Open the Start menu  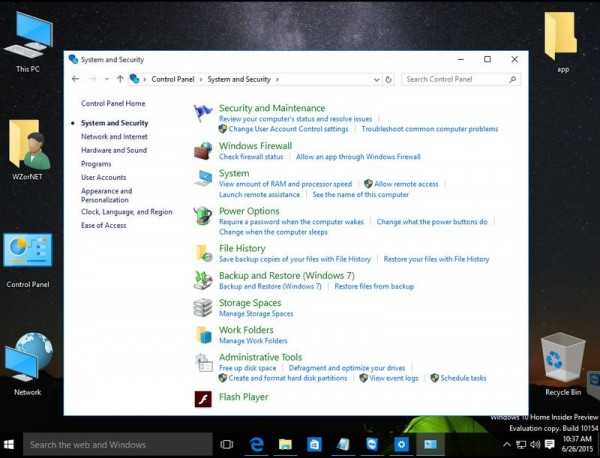click(x=9, y=445)
